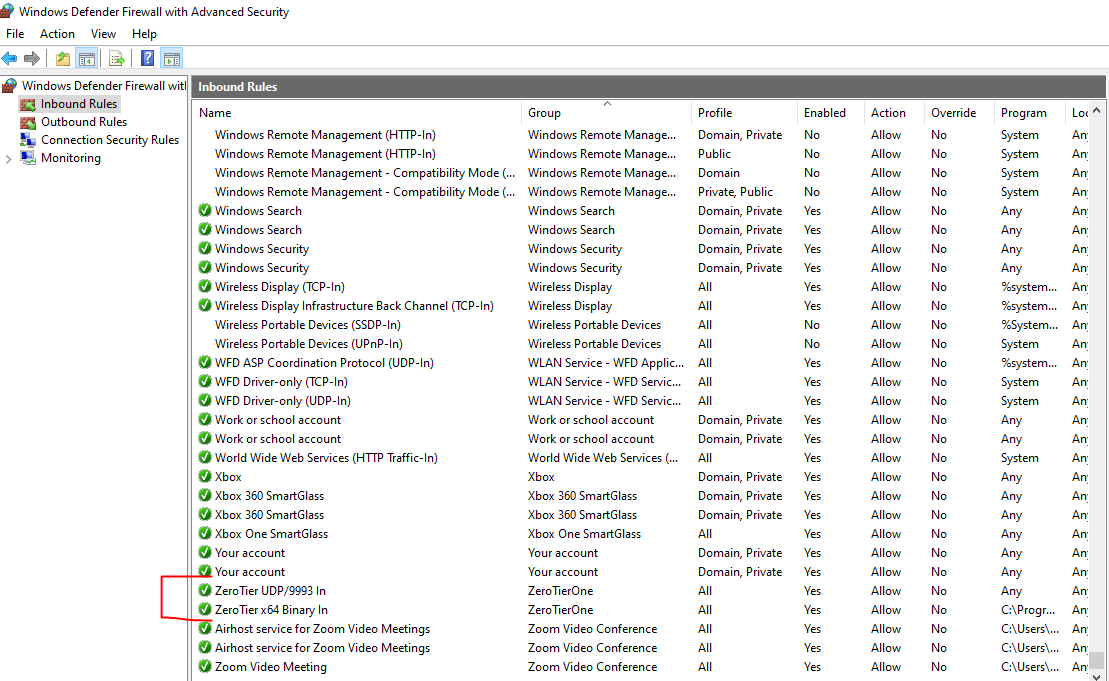Toggle Show/Hide Console Tree toolbar icon
The height and width of the screenshot is (681, 1109).
pyautogui.click(x=87, y=59)
